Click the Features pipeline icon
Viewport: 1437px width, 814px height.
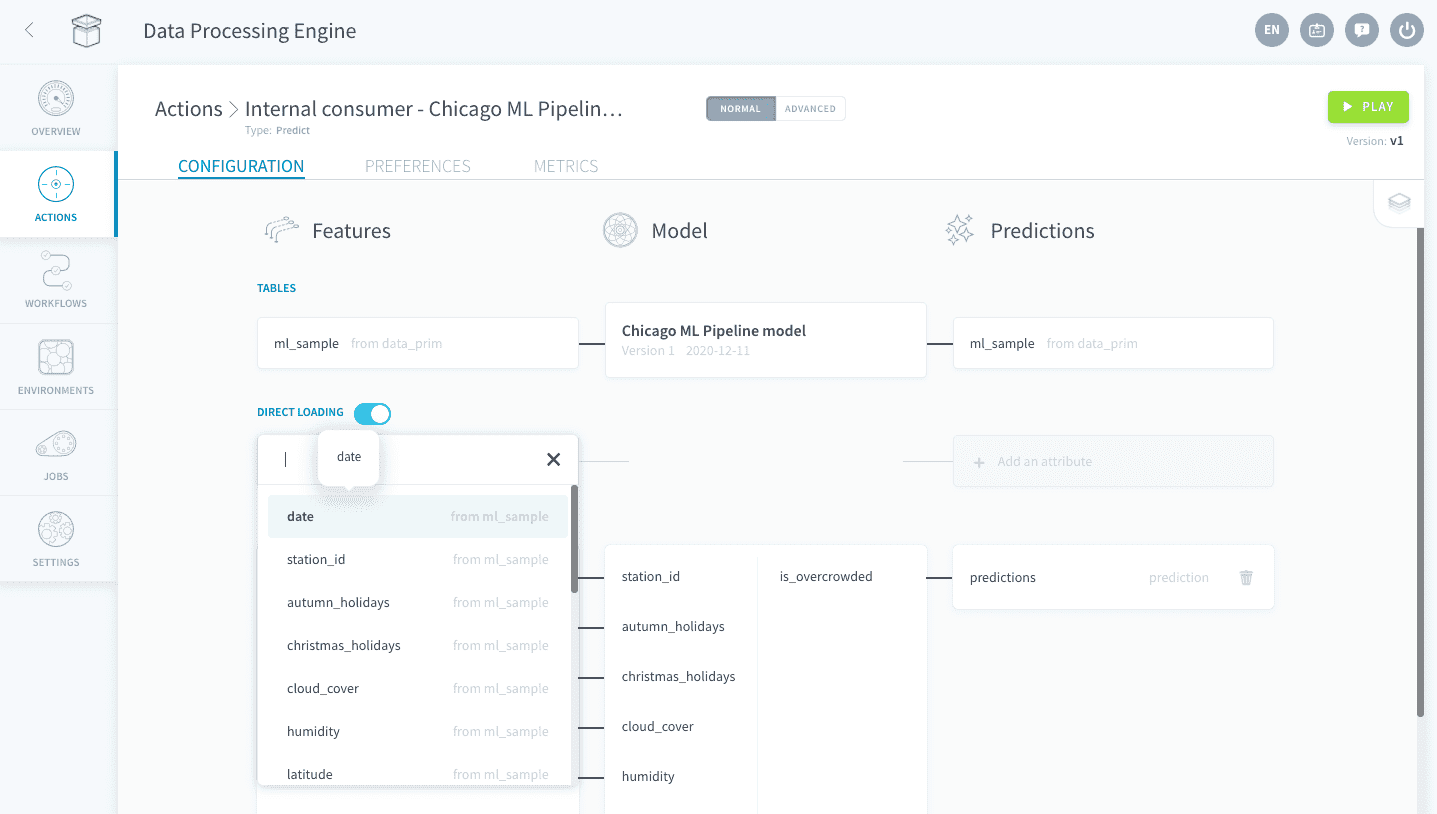[x=281, y=230]
